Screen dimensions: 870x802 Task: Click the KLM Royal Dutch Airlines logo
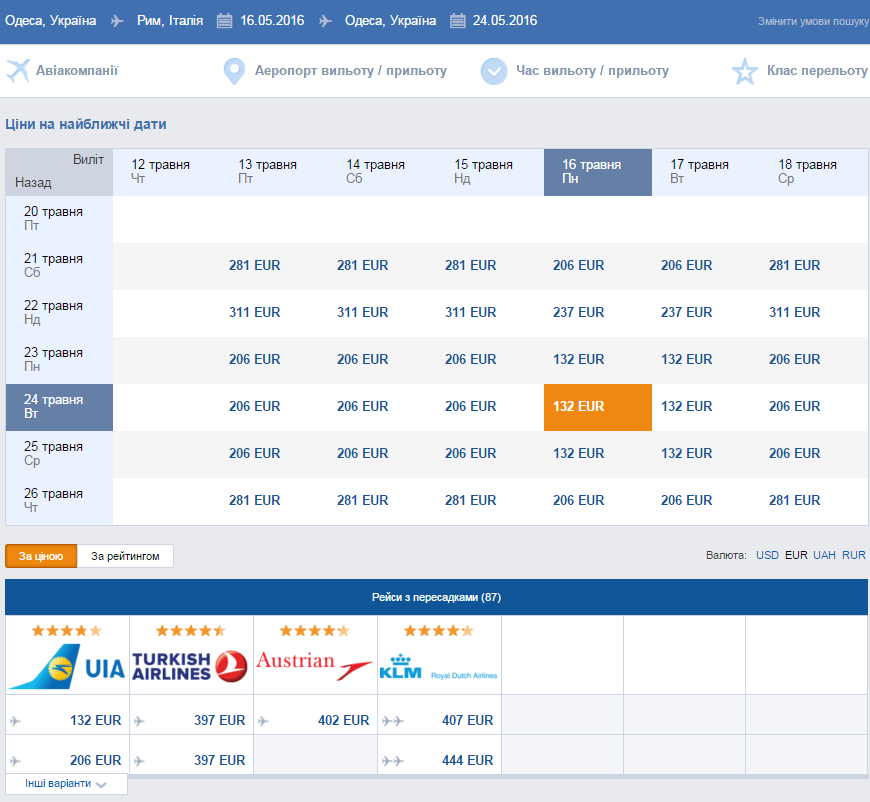point(438,668)
